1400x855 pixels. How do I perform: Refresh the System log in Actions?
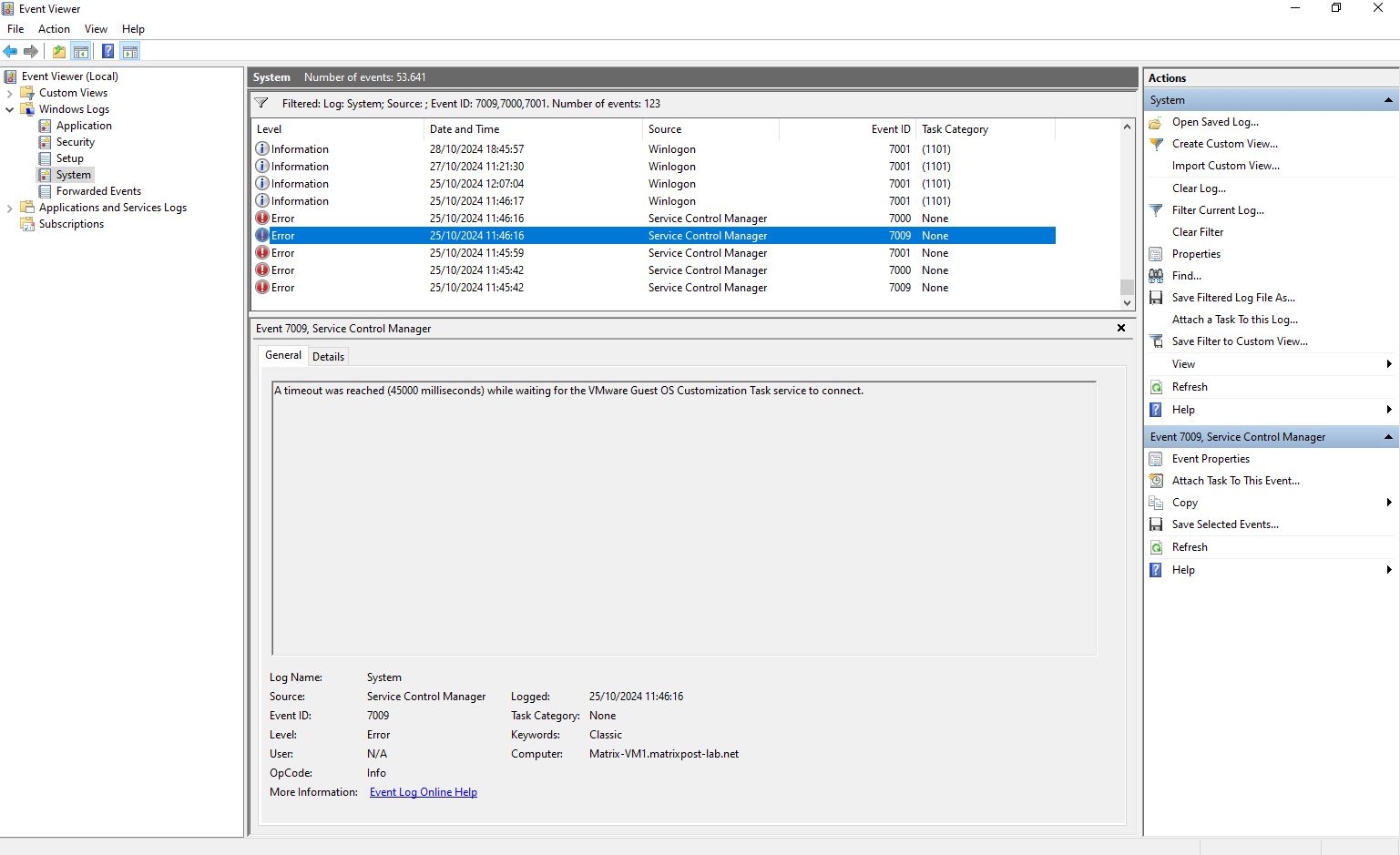[1190, 387]
